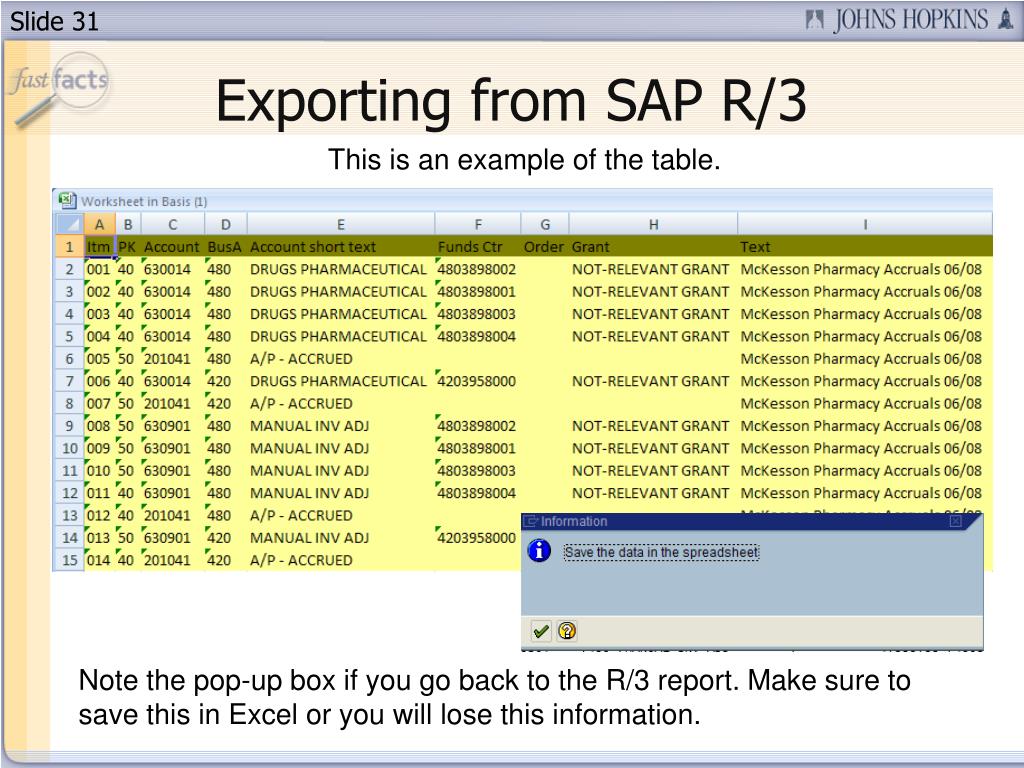Select item cell "014"

point(99,560)
